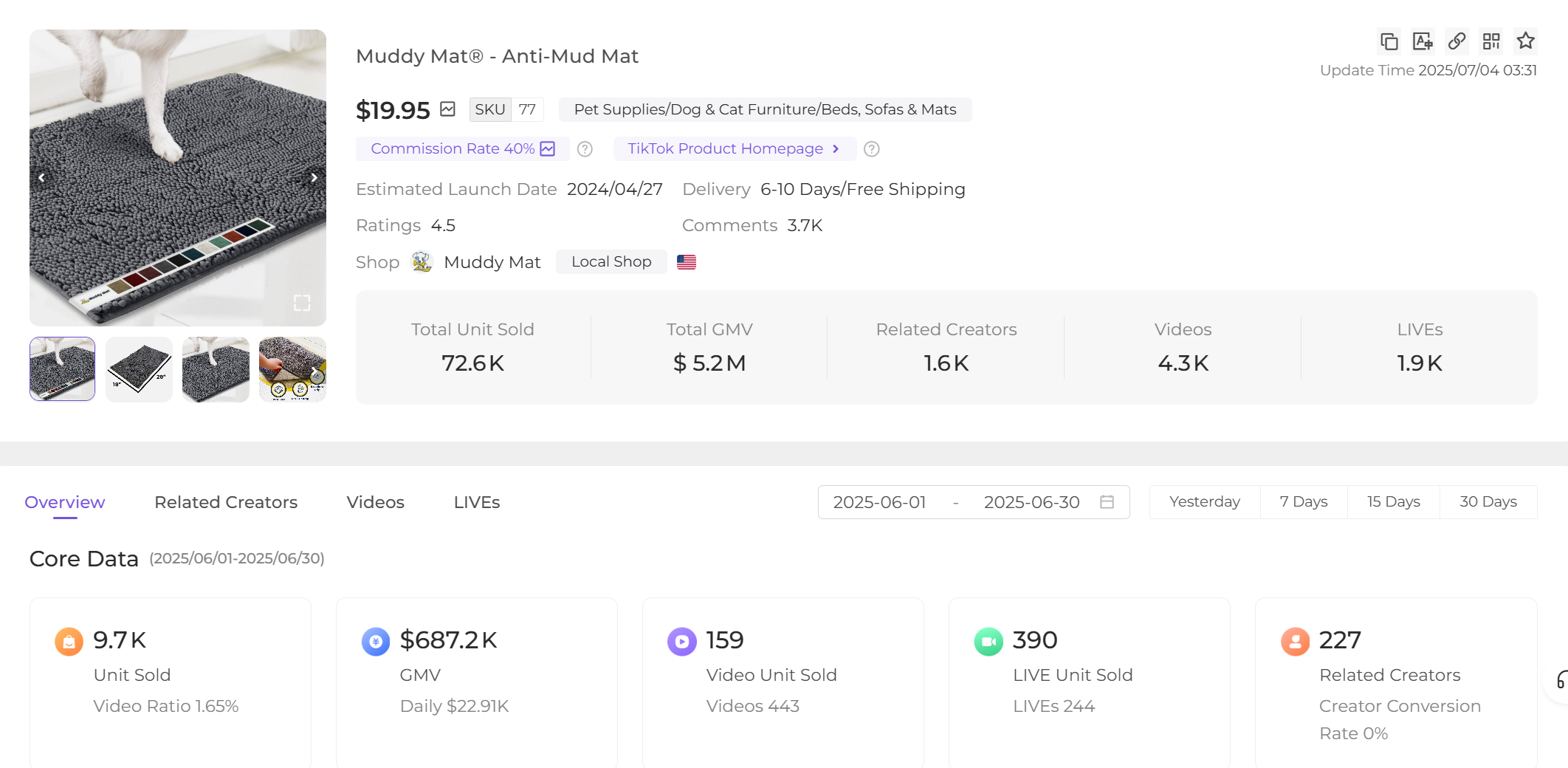Favorite the product with the star icon
Image resolution: width=1568 pixels, height=768 pixels.
point(1525,41)
